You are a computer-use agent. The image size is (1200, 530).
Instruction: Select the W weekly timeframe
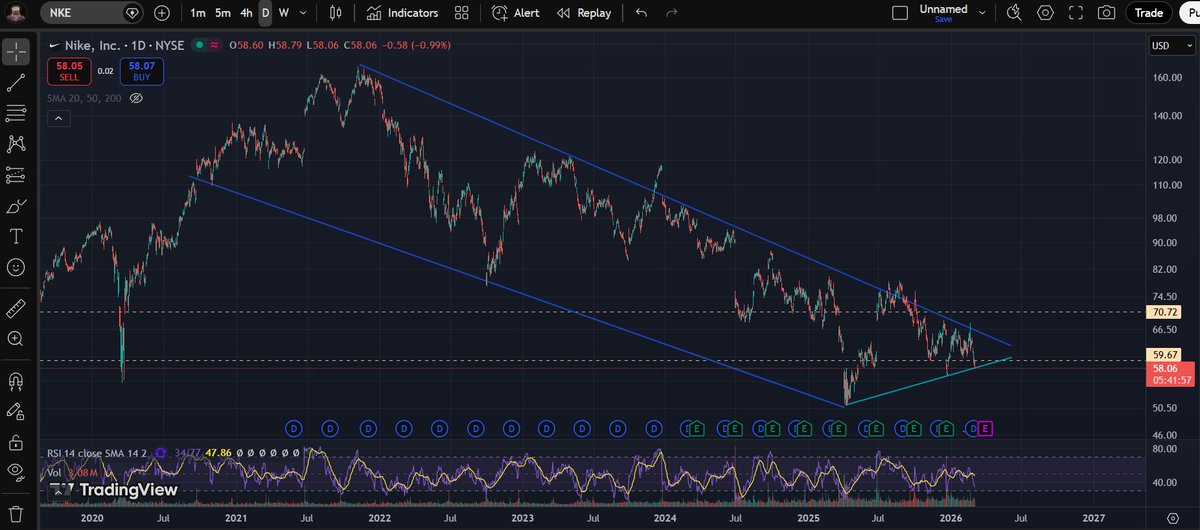[284, 13]
